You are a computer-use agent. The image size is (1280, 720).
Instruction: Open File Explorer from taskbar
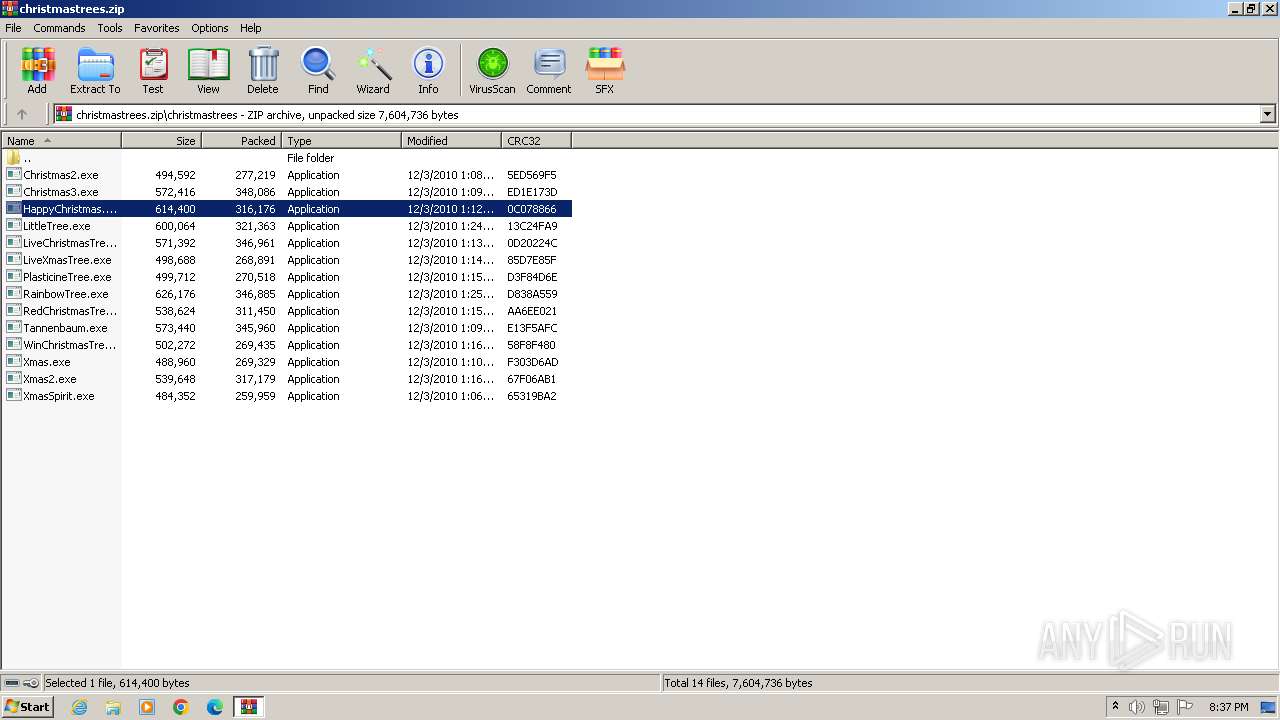point(113,707)
